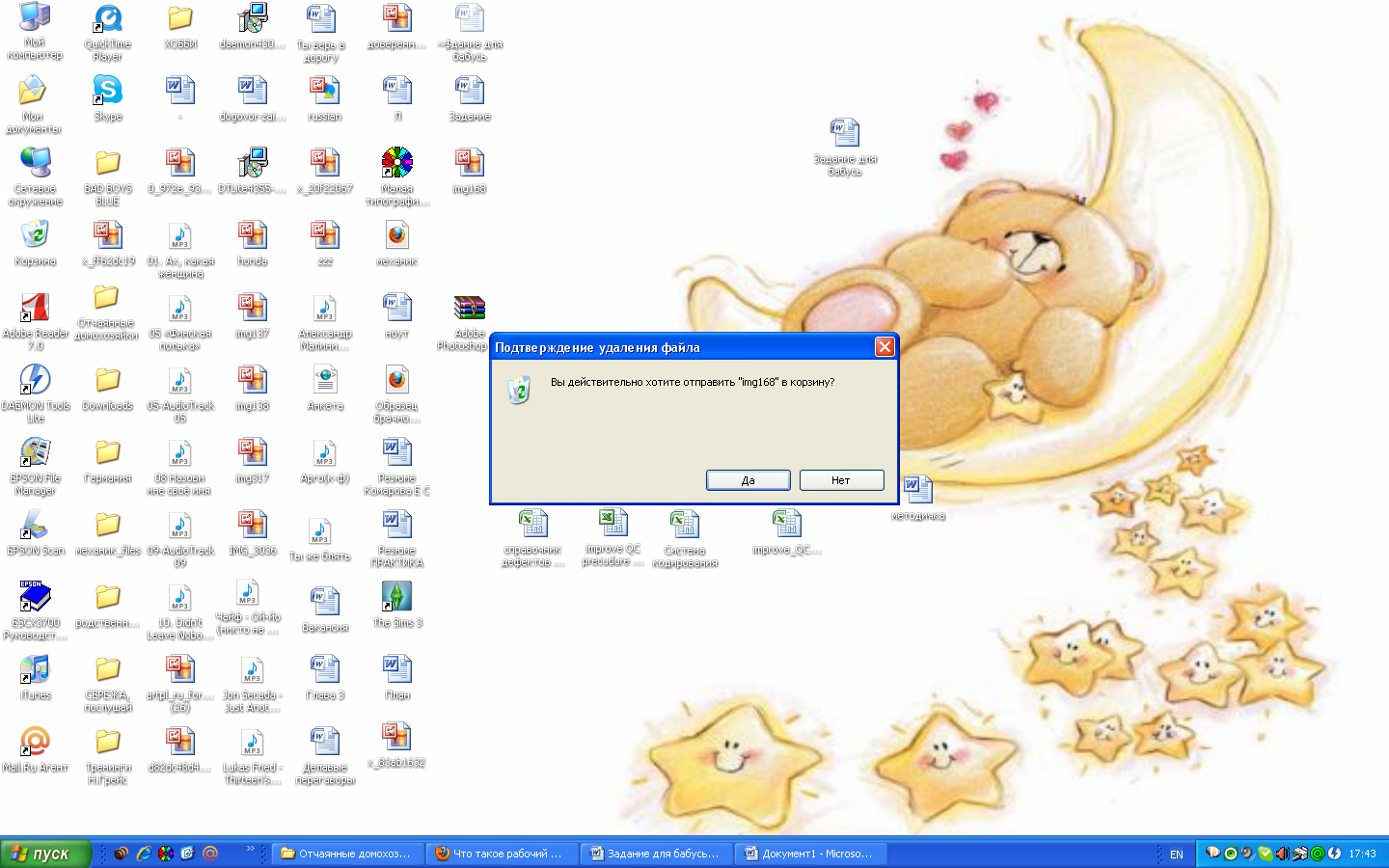Close the file deletion confirmation dialog

point(885,347)
